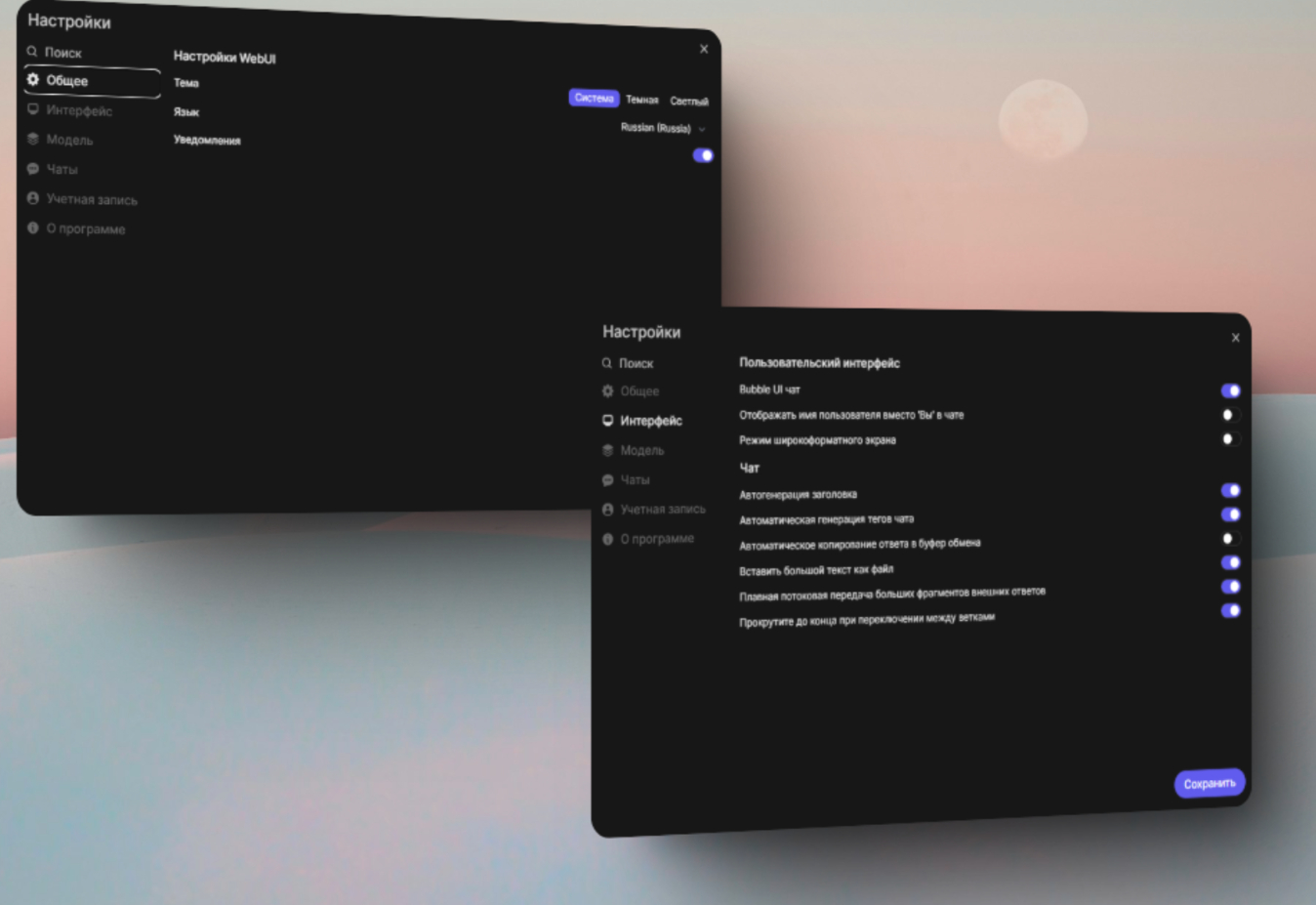Toggle Автоматическая генерация тегов чата switch
This screenshot has width=1316, height=905.
tap(1231, 514)
